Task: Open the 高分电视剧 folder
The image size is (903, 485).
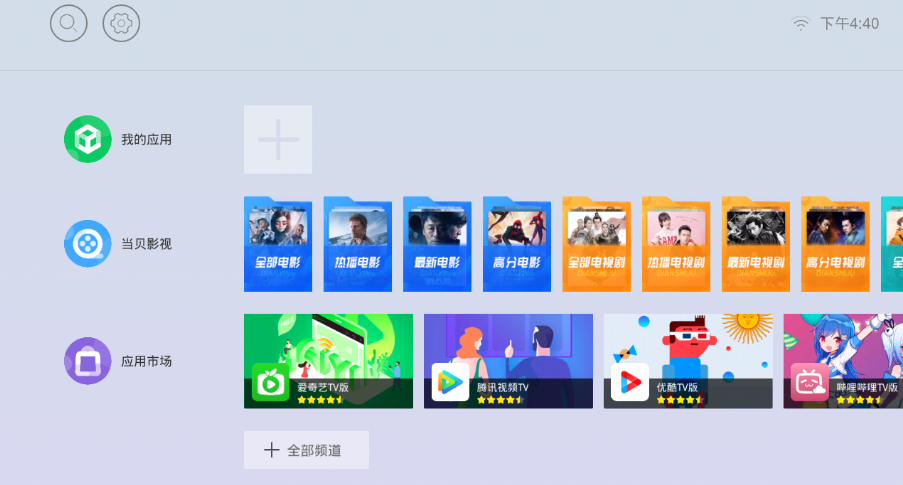Action: tap(835, 244)
